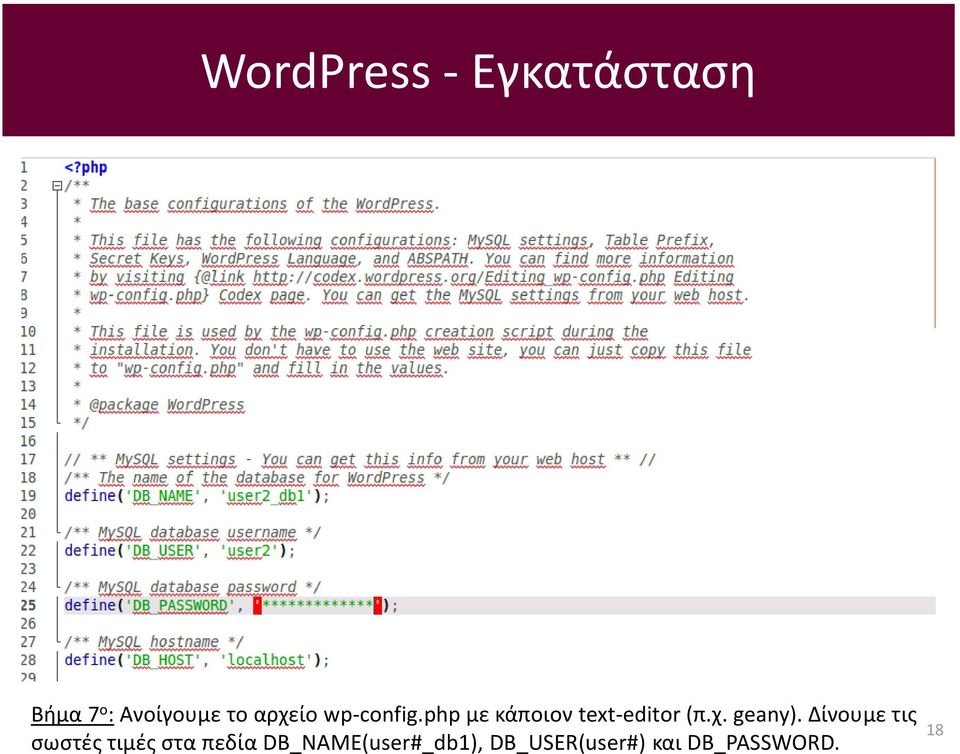Click 'The base configurations of the WordPress' comment

pos(261,204)
